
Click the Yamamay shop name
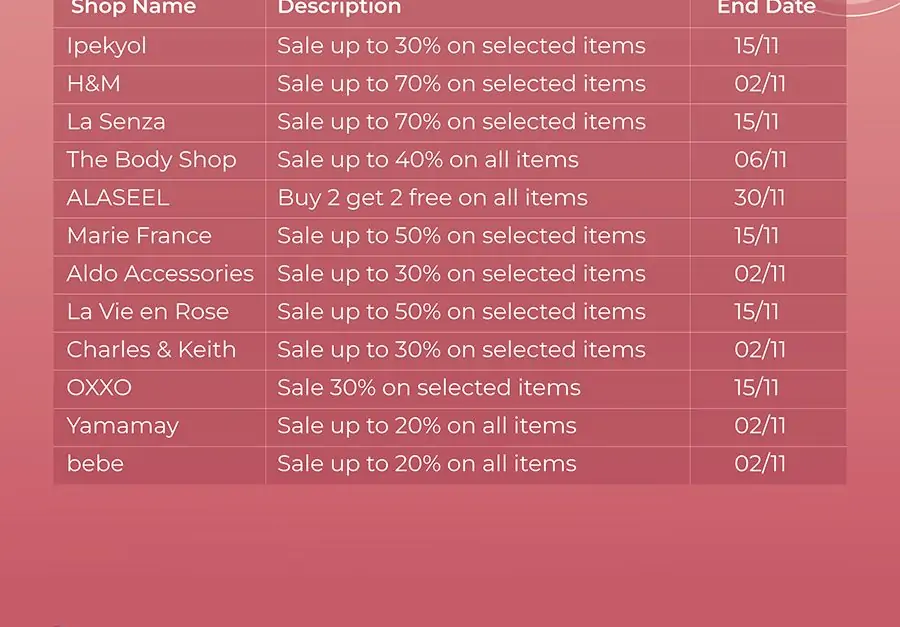pos(123,427)
